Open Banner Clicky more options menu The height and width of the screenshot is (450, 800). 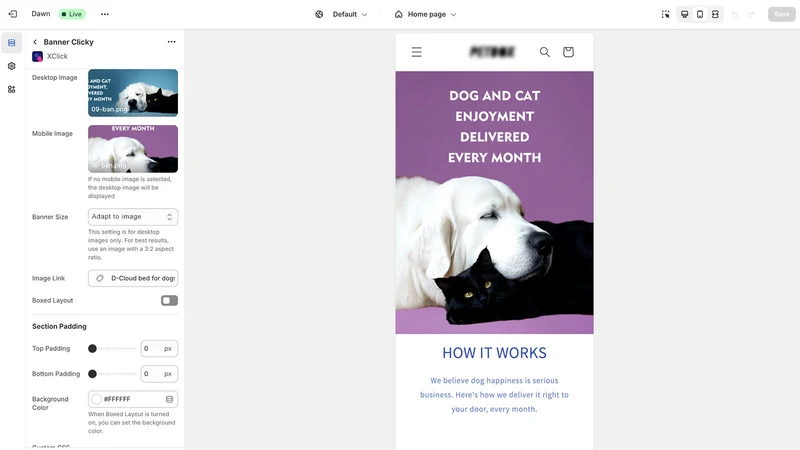coord(171,42)
